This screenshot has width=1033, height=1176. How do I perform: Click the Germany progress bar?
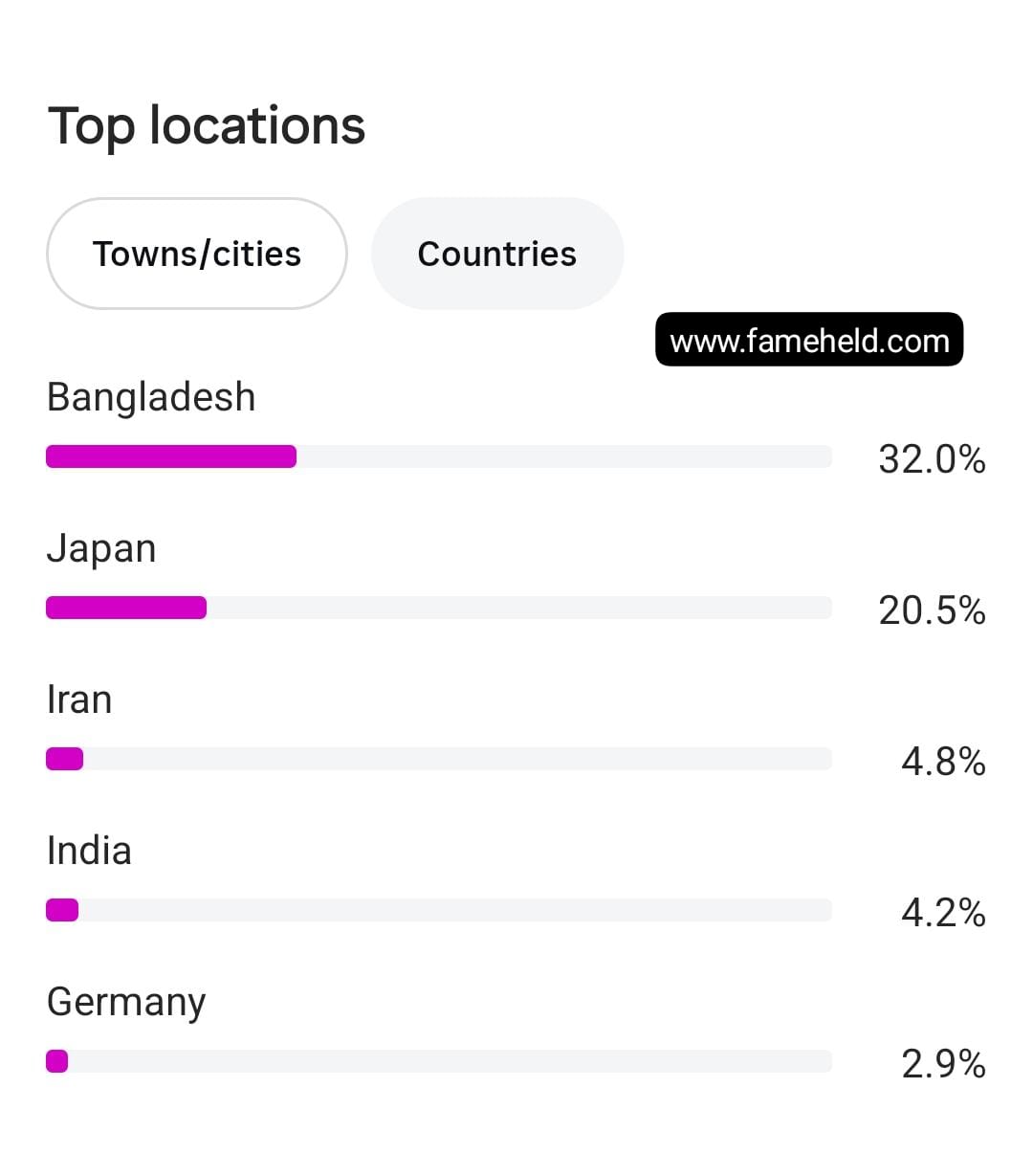[x=439, y=1061]
